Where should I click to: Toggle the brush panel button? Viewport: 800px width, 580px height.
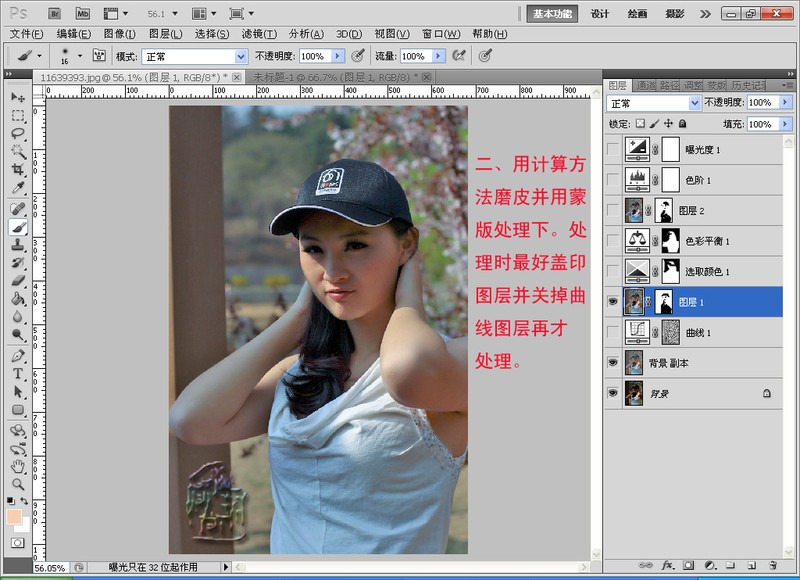tap(99, 56)
